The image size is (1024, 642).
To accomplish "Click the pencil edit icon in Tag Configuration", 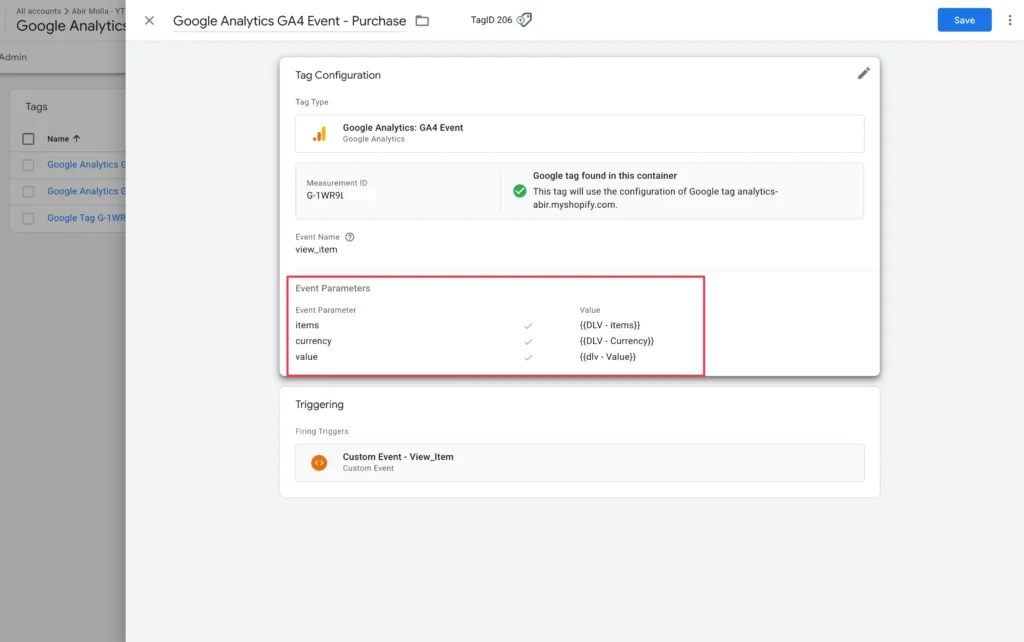I will [x=864, y=72].
